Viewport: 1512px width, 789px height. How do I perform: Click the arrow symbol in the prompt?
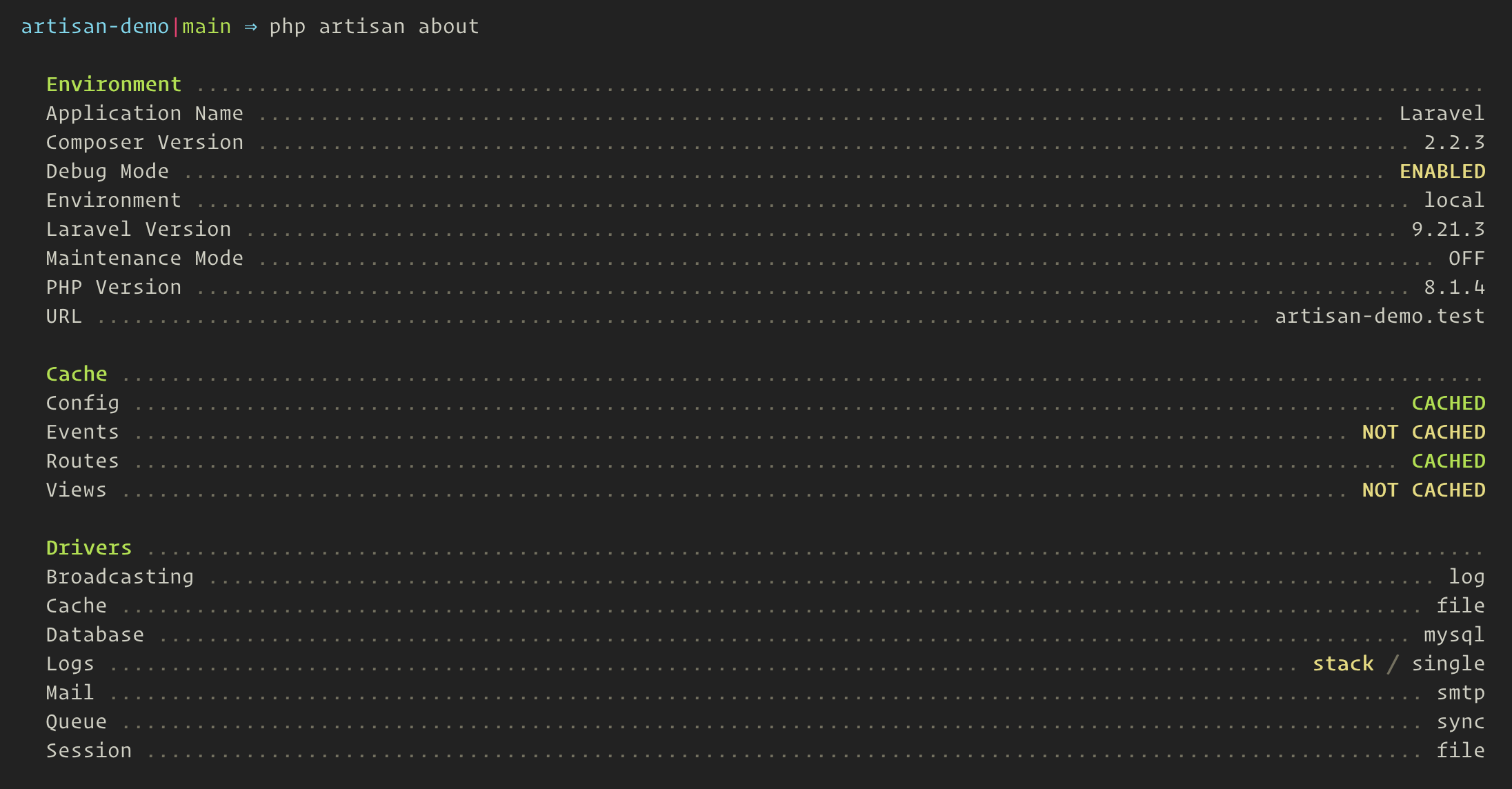250,28
